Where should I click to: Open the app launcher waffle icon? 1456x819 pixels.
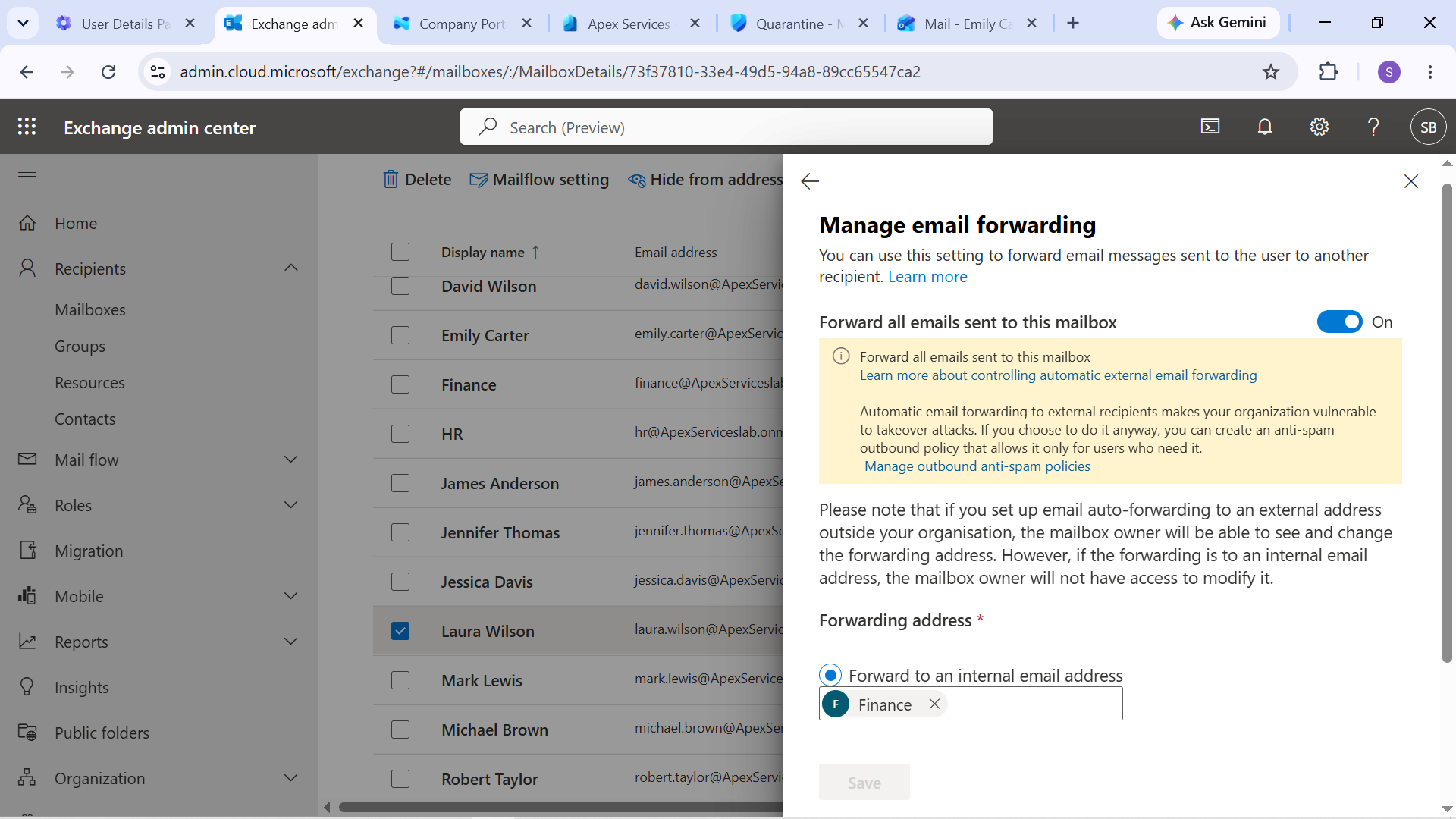point(27,127)
